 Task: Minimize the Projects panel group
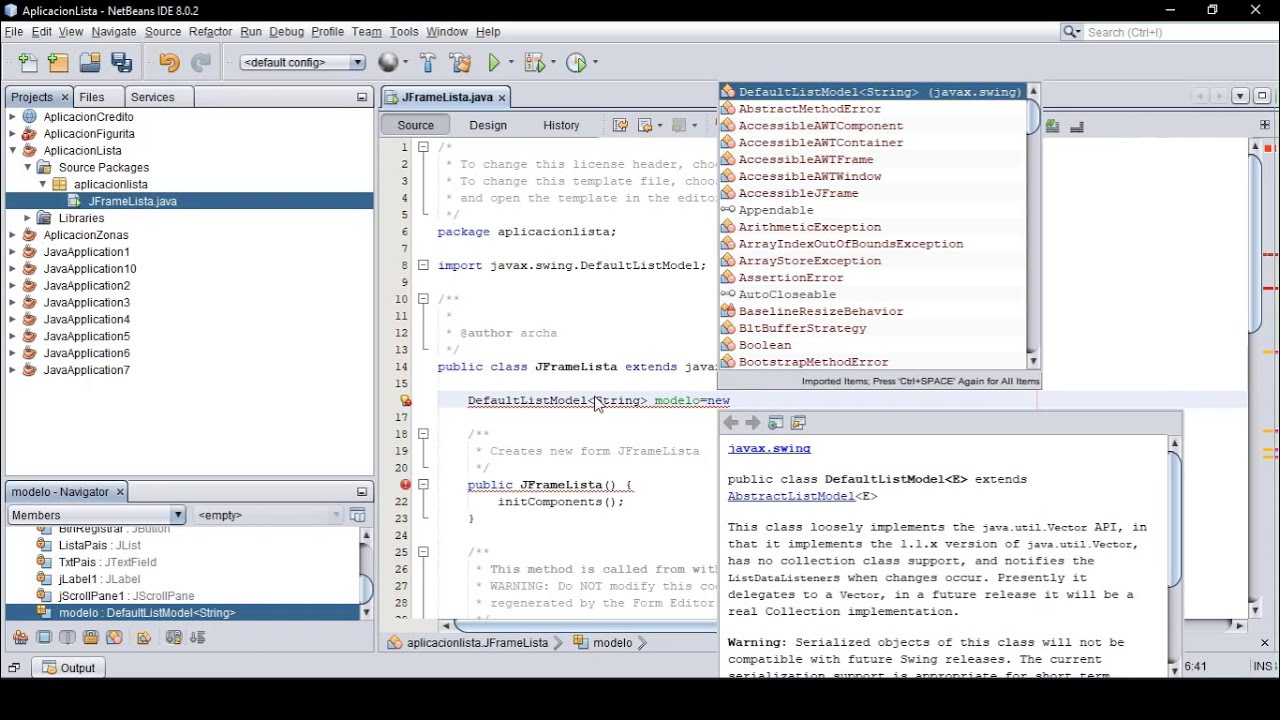(x=362, y=97)
